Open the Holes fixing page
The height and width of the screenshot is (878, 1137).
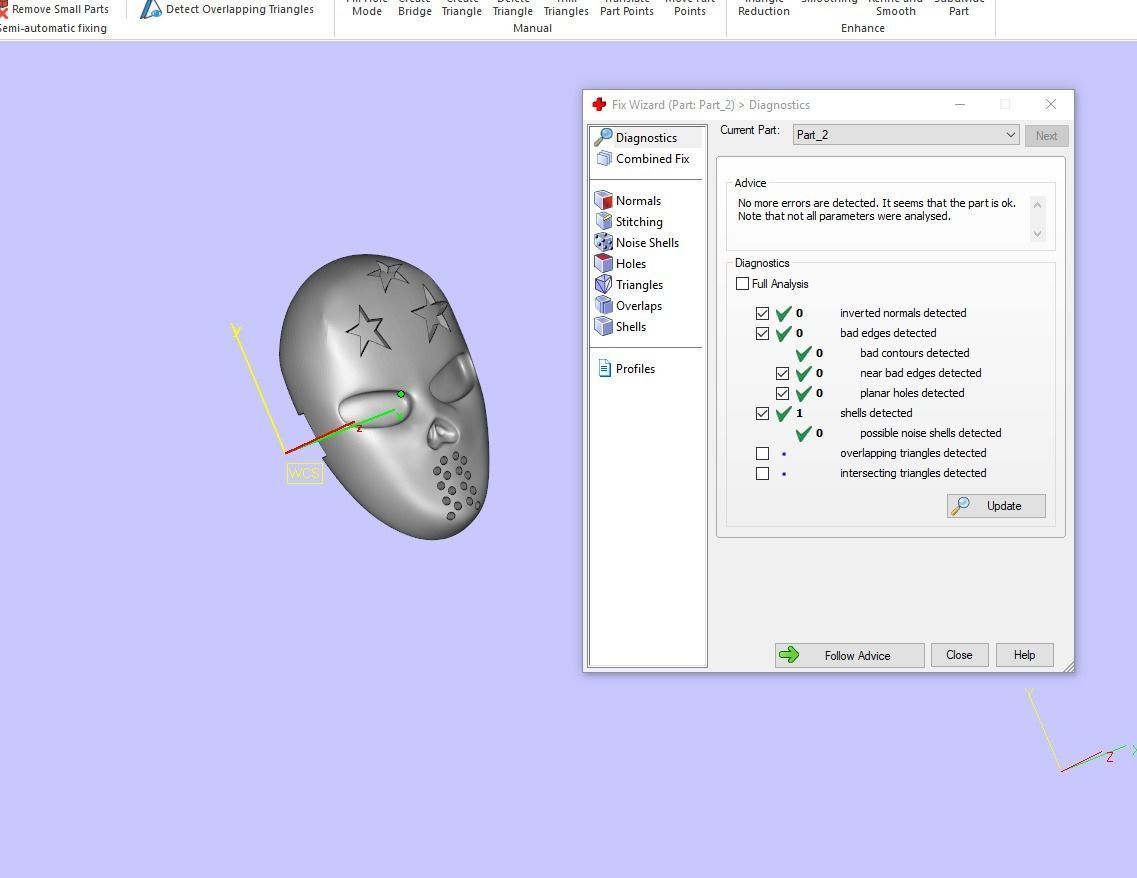point(621,263)
